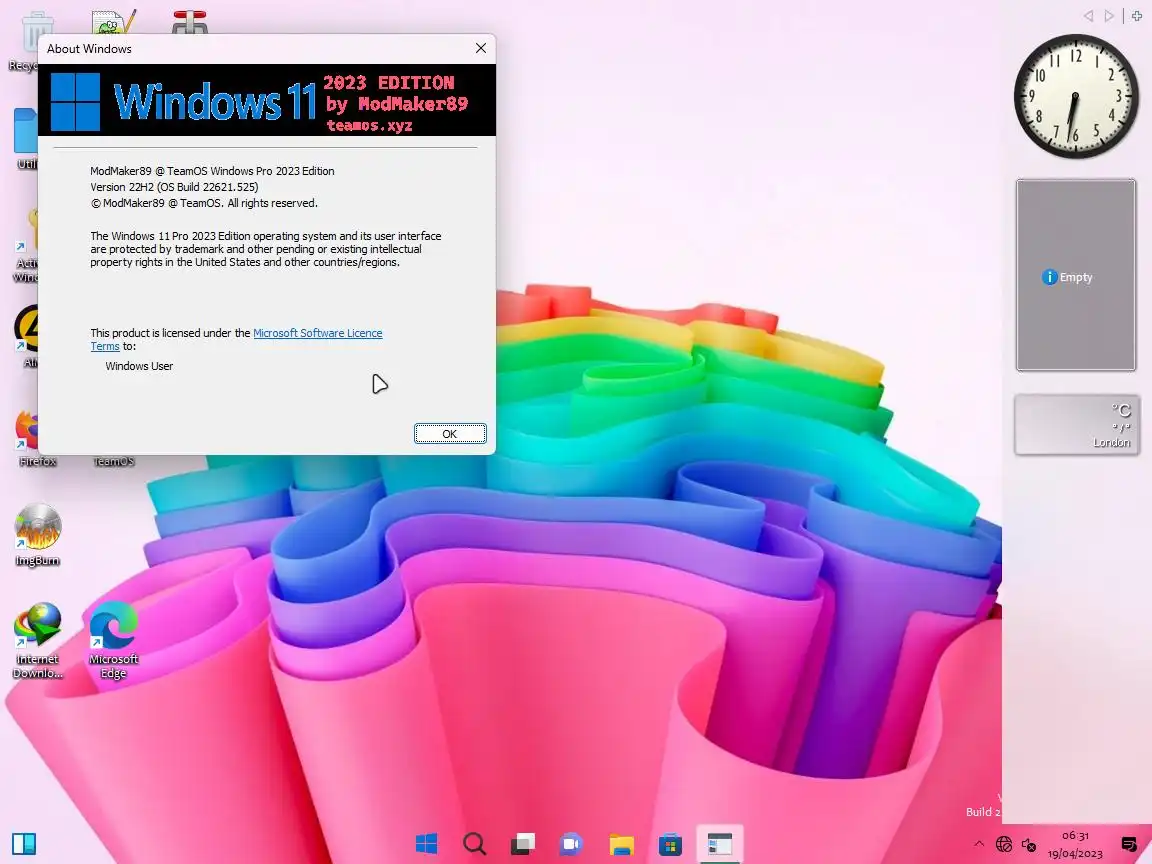Open the Widgets panel from the taskbar
Screen dimensions: 1152x864
pos(24,843)
